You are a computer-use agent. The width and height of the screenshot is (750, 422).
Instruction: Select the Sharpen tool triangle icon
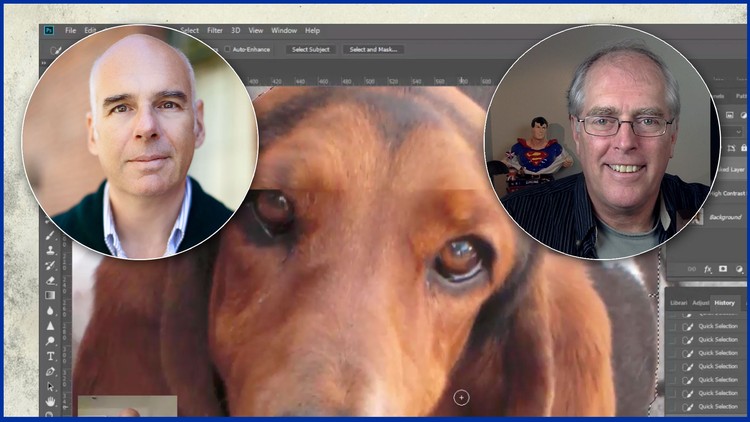(x=50, y=326)
